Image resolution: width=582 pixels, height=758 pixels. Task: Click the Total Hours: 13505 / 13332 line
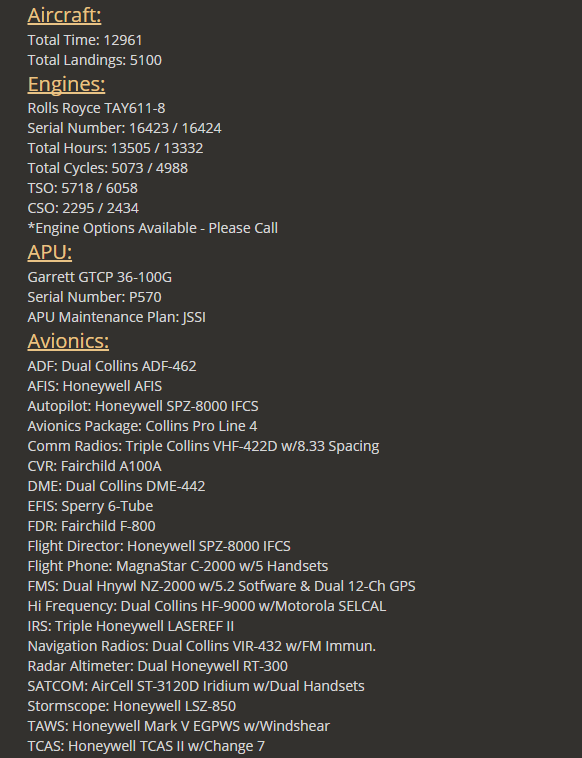pos(115,148)
